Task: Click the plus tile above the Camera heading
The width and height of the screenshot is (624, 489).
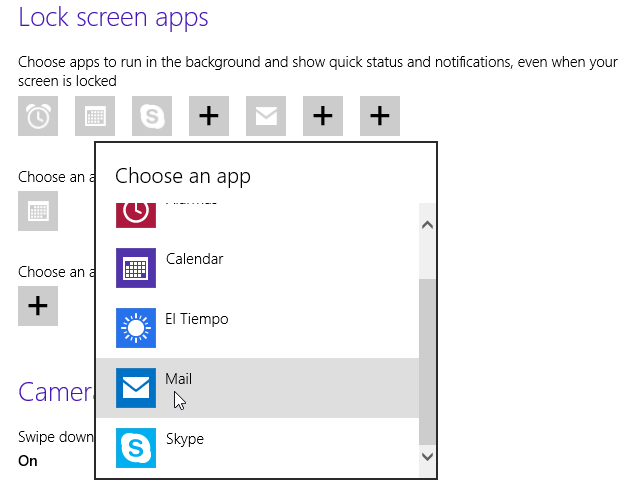Action: 38,306
